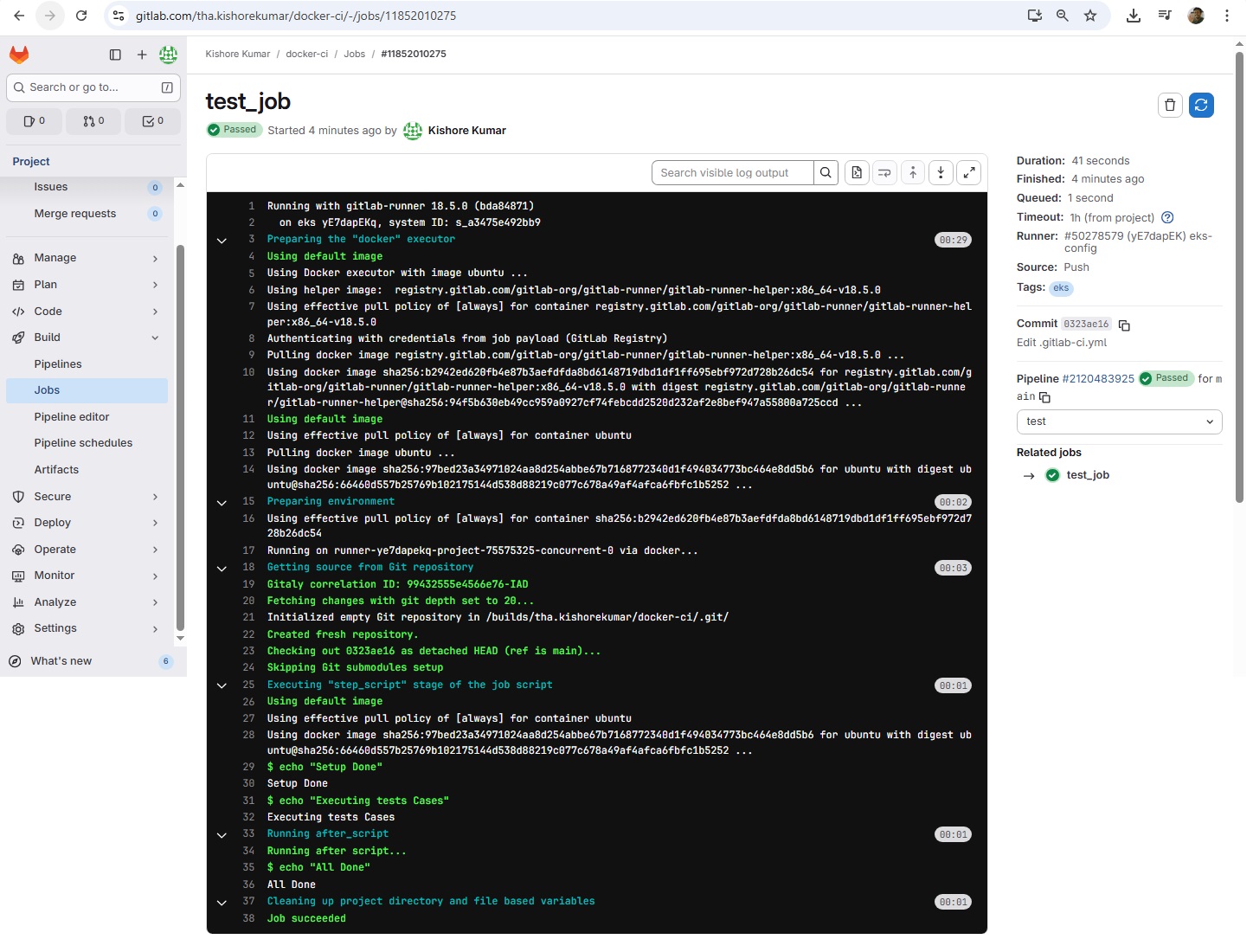View the complete raw log

click(x=856, y=173)
